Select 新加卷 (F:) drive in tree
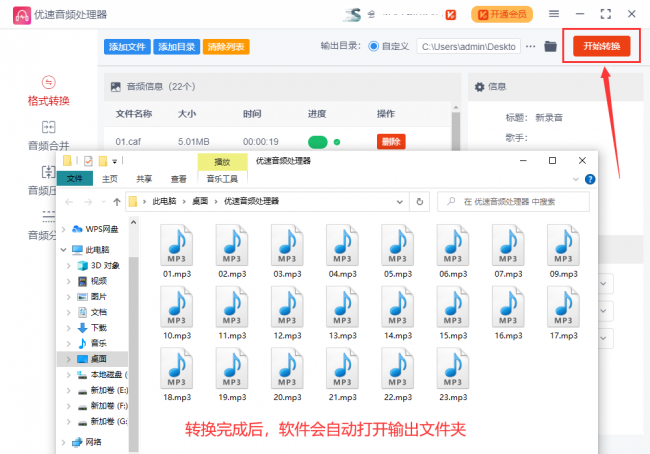The height and width of the screenshot is (454, 650). (x=109, y=406)
